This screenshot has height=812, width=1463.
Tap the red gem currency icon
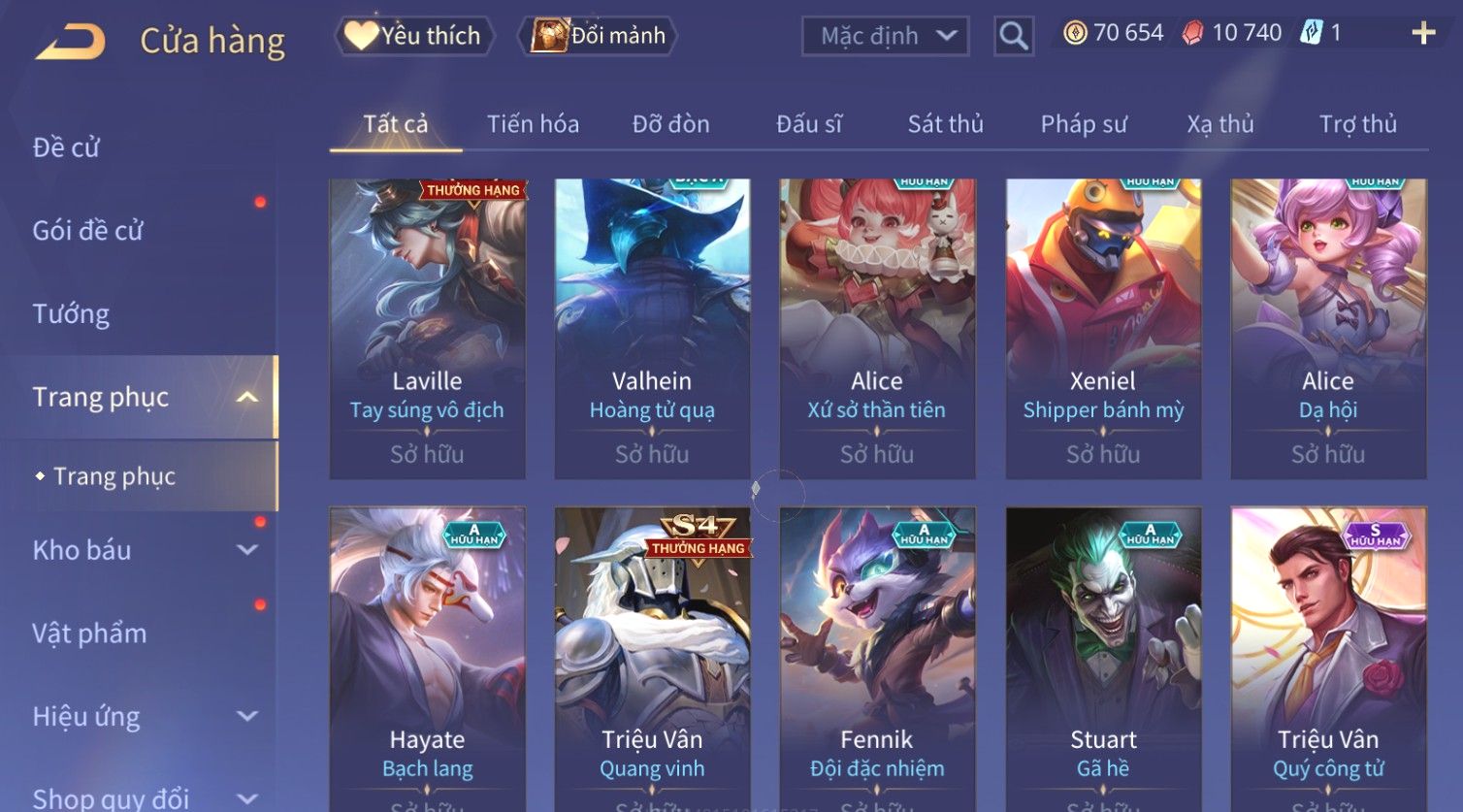(x=1193, y=33)
